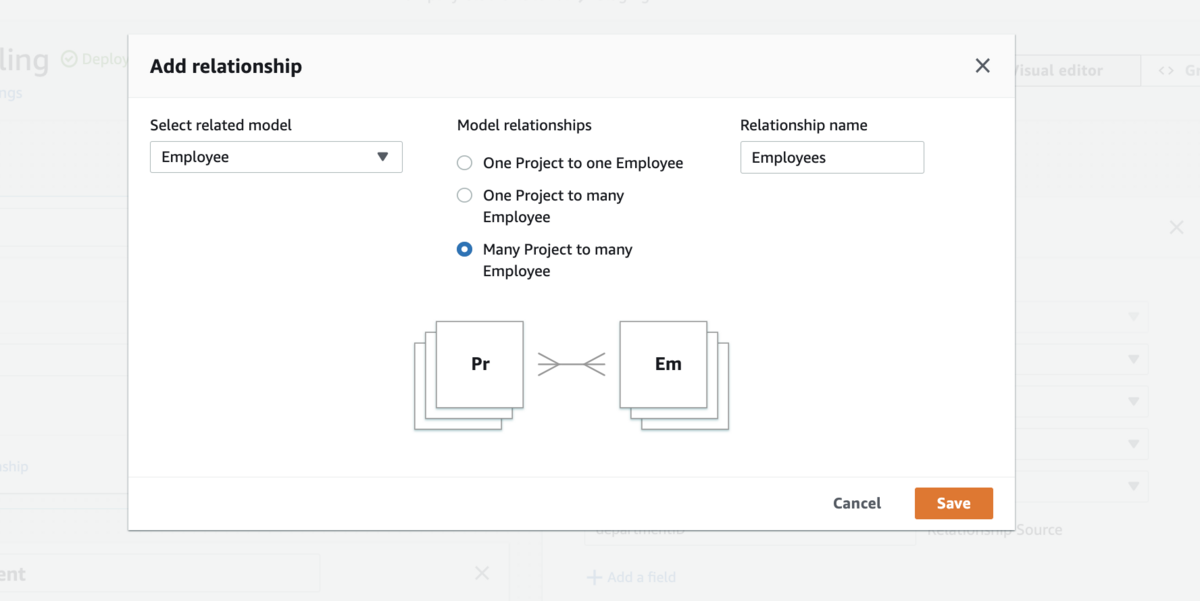The height and width of the screenshot is (601, 1200).
Task: Click the Relationship name input field
Action: coord(832,157)
